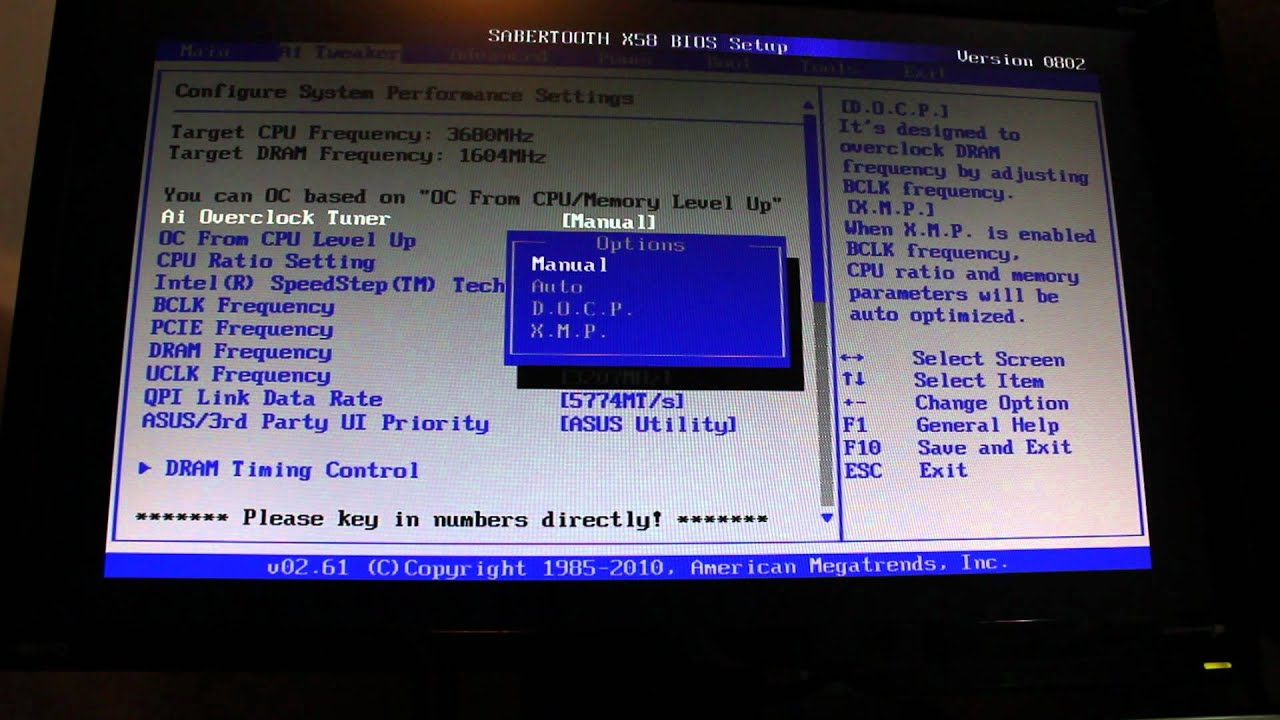1280x720 pixels.
Task: Select CPU Ratio Setting row
Action: tap(265, 262)
